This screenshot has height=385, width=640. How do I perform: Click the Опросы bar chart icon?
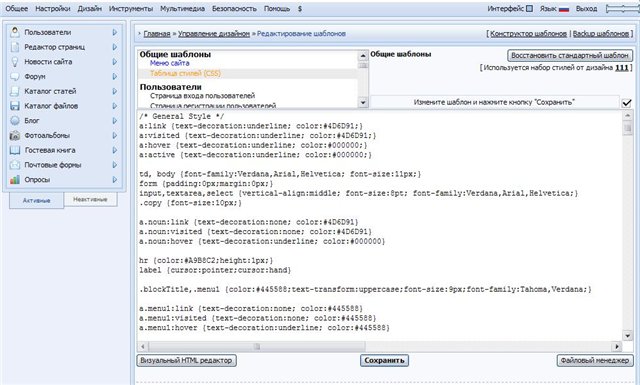(x=15, y=179)
